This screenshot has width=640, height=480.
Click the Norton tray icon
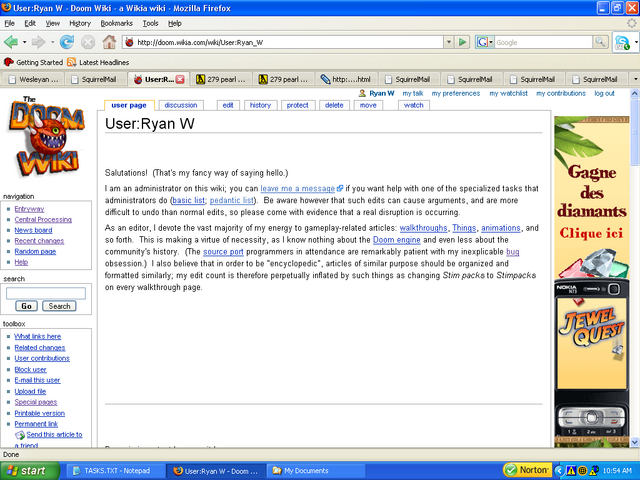click(528, 470)
